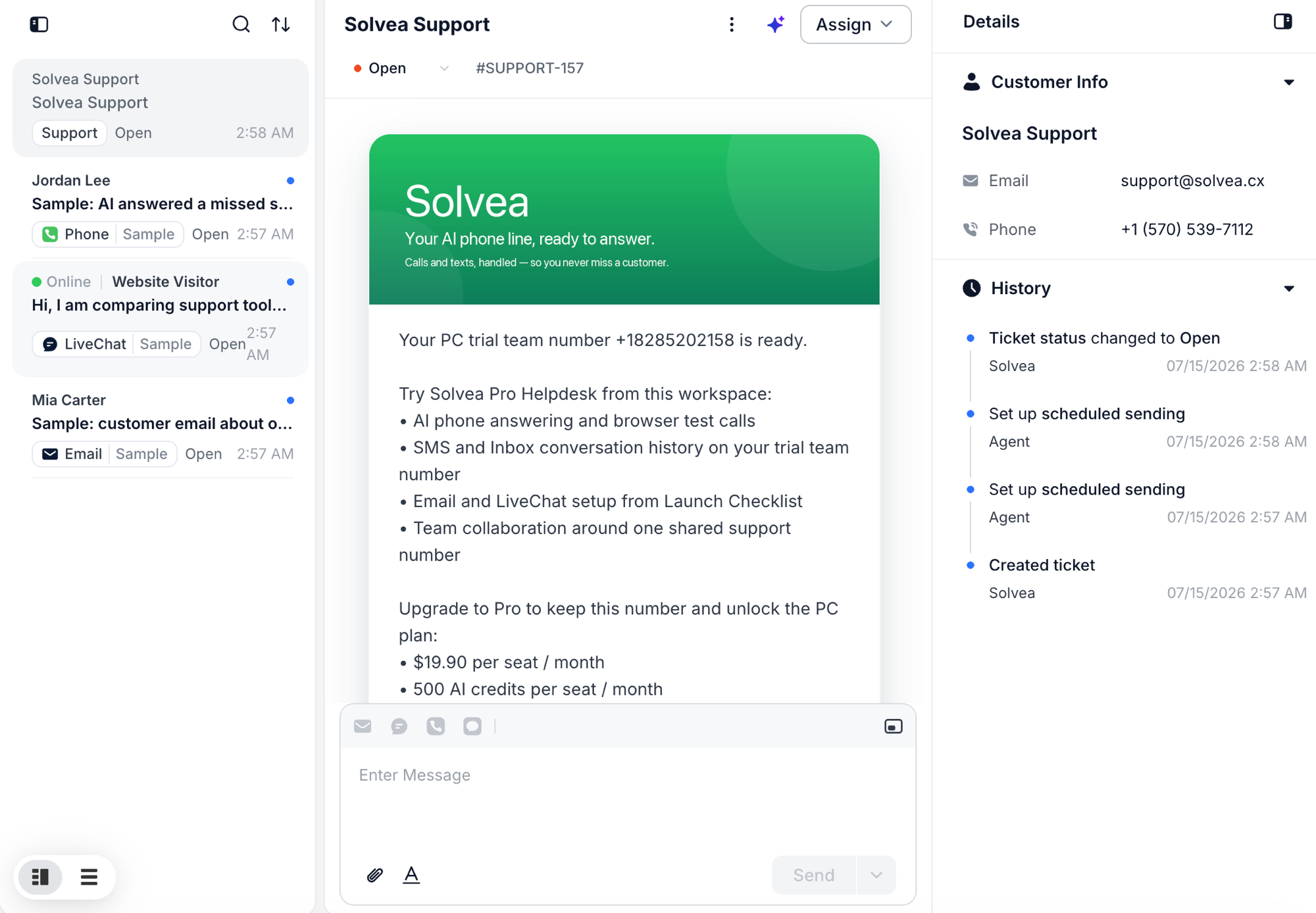Open send options dropdown arrow

point(876,875)
